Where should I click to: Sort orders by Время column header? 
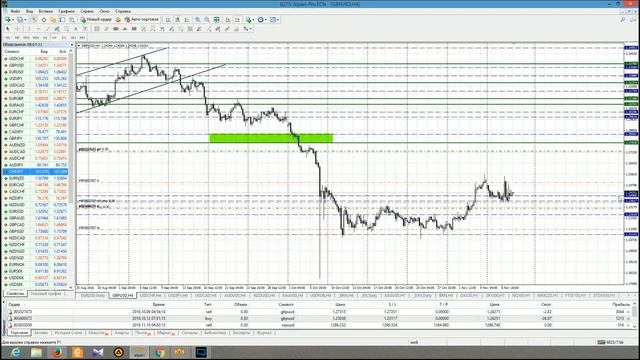159,304
